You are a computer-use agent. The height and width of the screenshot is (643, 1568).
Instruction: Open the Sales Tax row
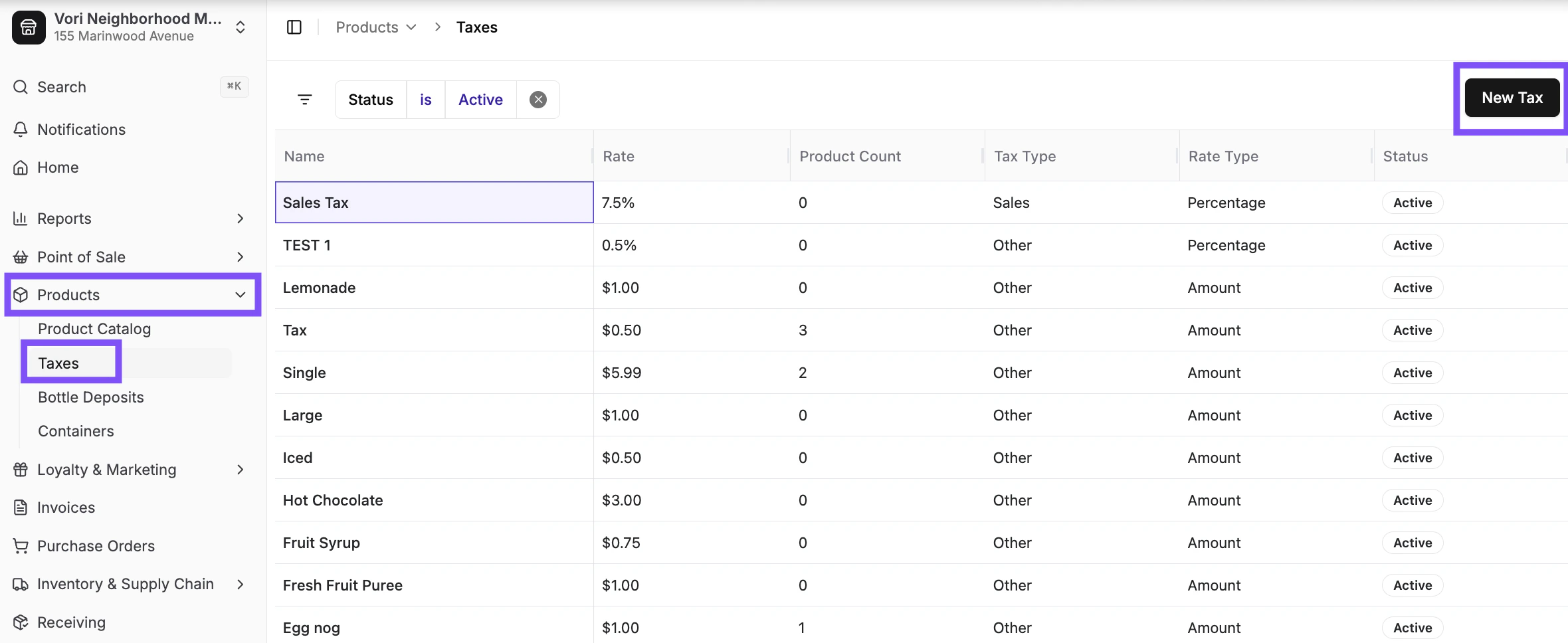coord(316,203)
